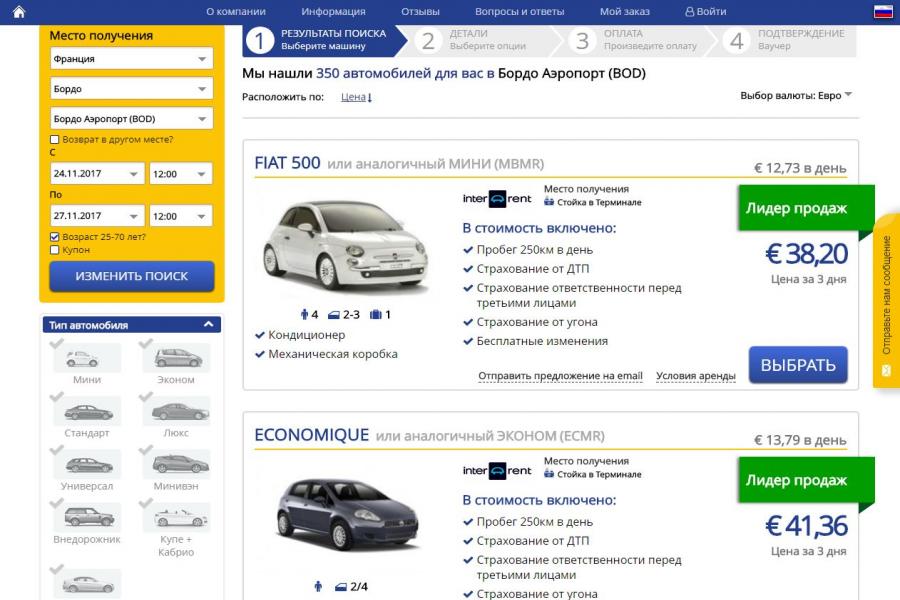Open currency selector Выбор валюты: Евро
900x600 pixels.
(796, 95)
